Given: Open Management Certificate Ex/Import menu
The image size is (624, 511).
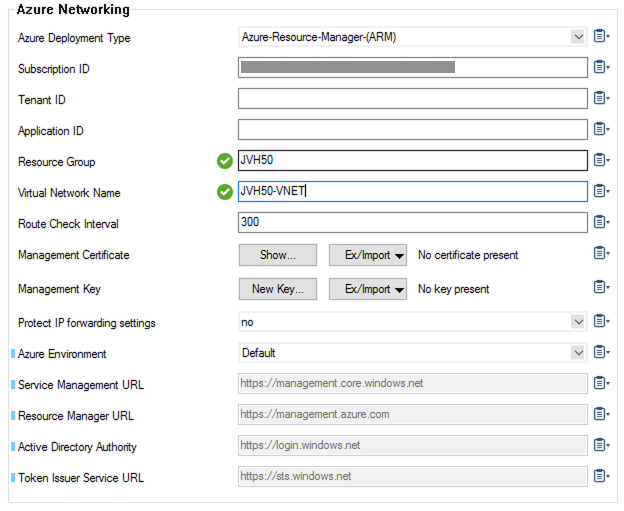Looking at the screenshot, I should pyautogui.click(x=368, y=255).
